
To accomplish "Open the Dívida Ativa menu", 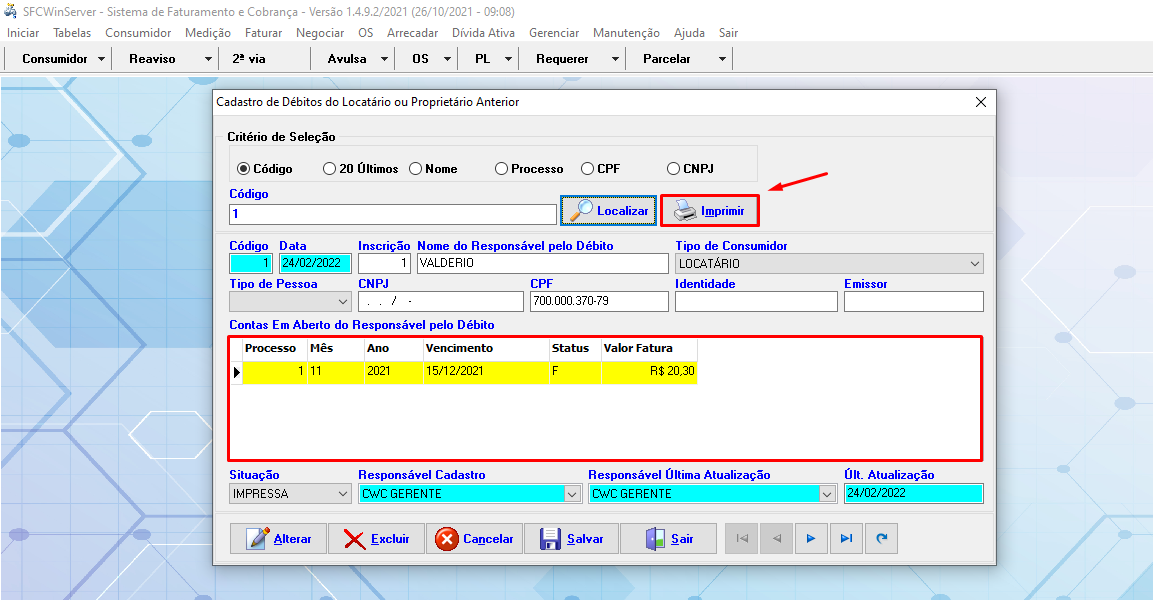I will (484, 33).
